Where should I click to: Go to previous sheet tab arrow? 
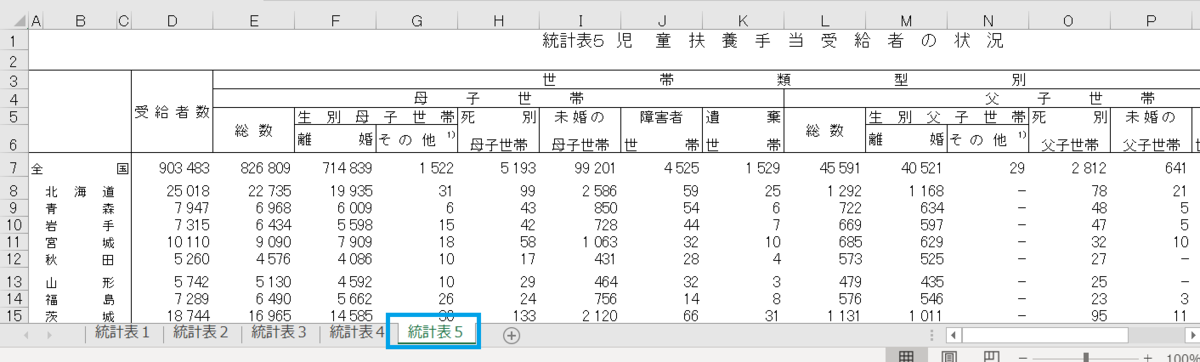25,335
